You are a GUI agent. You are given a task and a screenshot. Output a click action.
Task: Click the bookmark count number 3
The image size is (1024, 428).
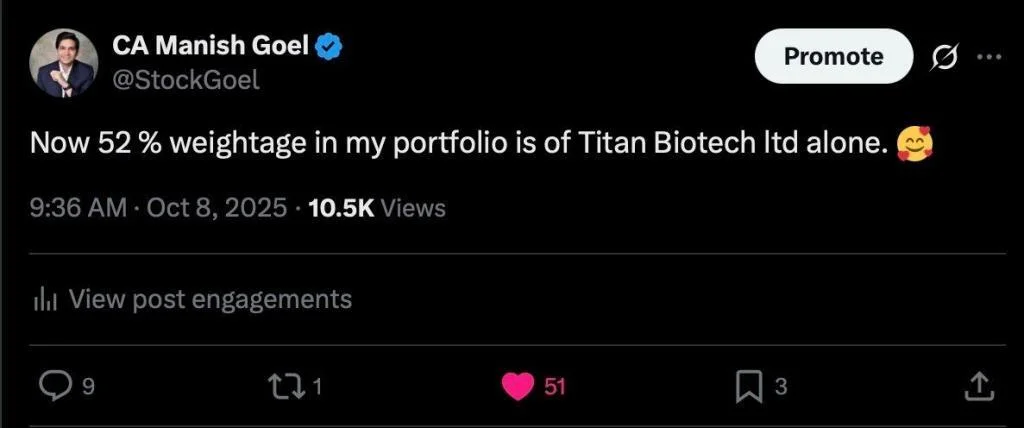[781, 387]
